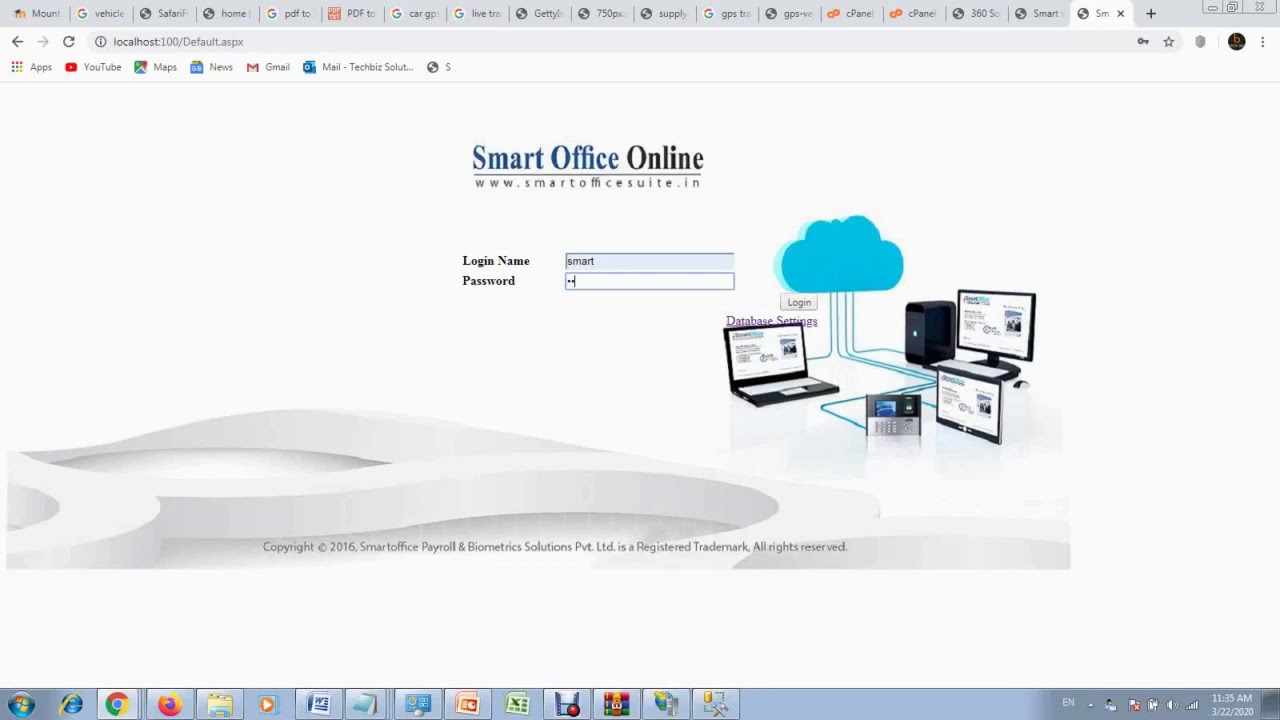Click the grey shield extension icon

(1200, 41)
